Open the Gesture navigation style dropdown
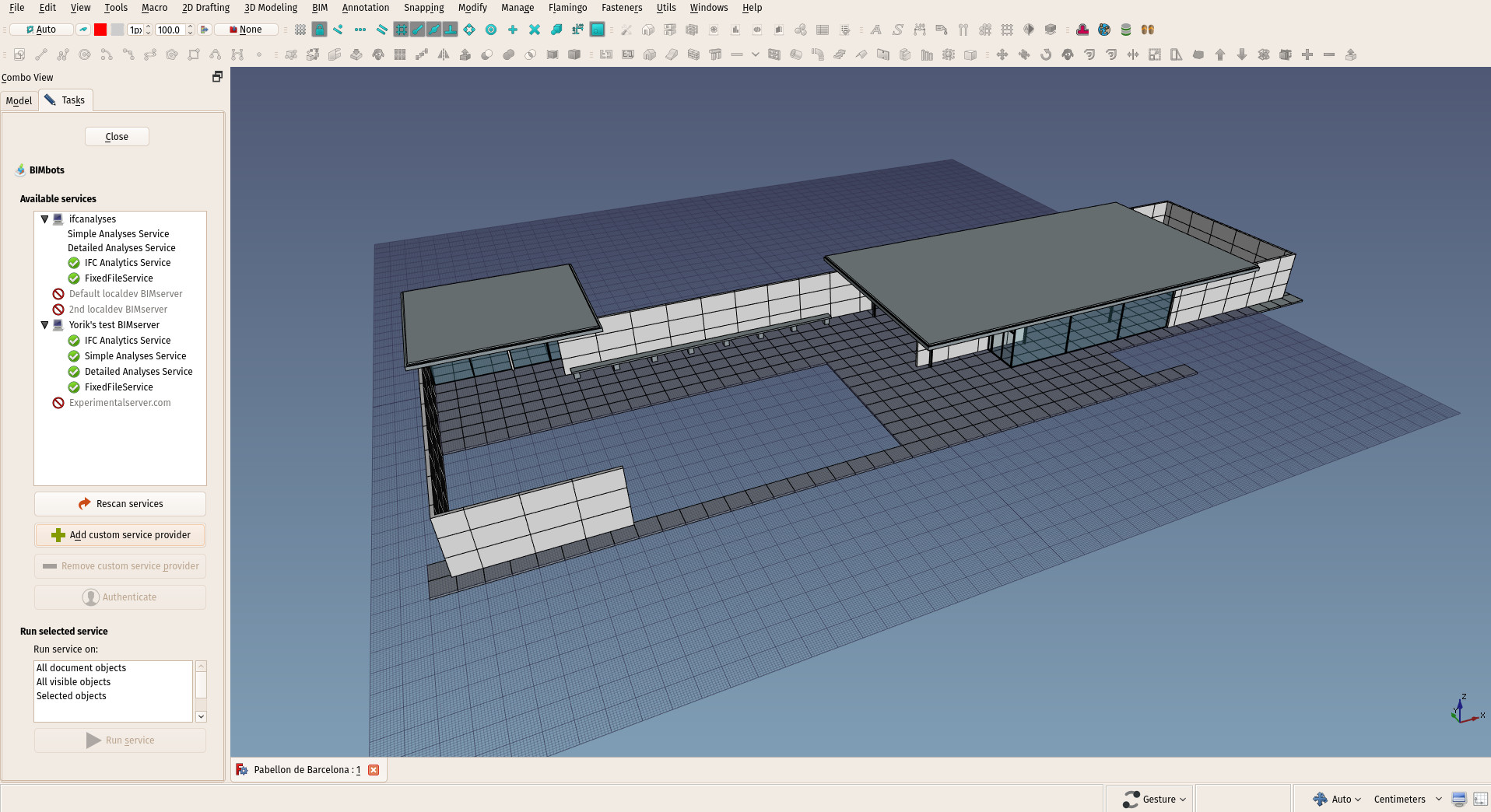The image size is (1491, 812). point(1155,799)
